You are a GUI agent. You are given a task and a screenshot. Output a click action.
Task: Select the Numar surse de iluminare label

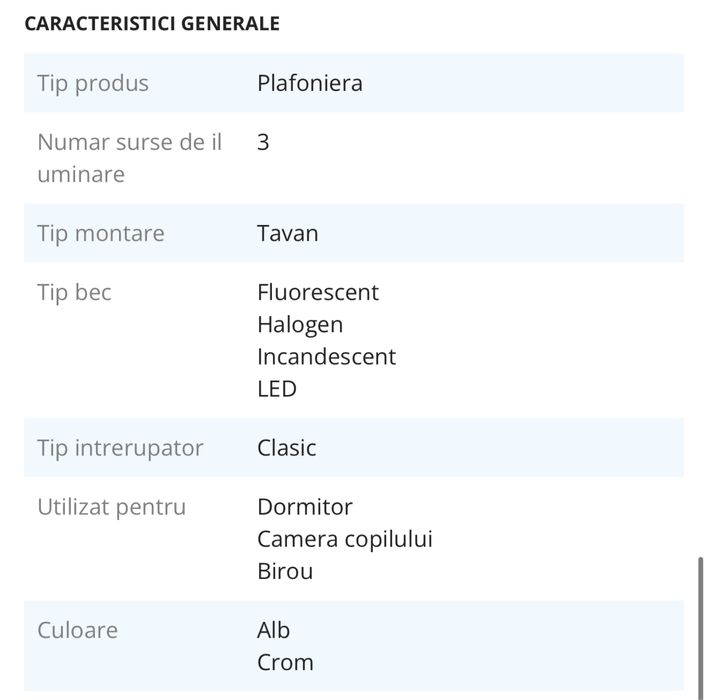[x=130, y=158]
